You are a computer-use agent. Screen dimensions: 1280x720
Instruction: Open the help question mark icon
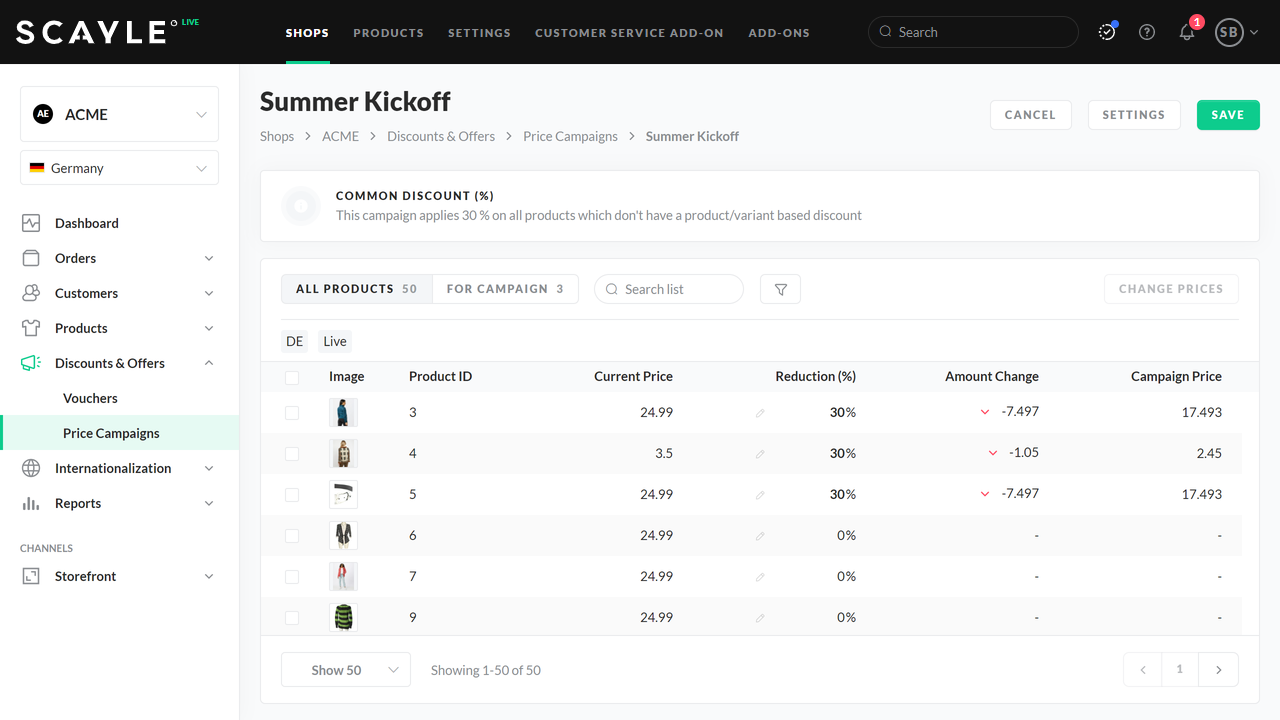coord(1147,32)
